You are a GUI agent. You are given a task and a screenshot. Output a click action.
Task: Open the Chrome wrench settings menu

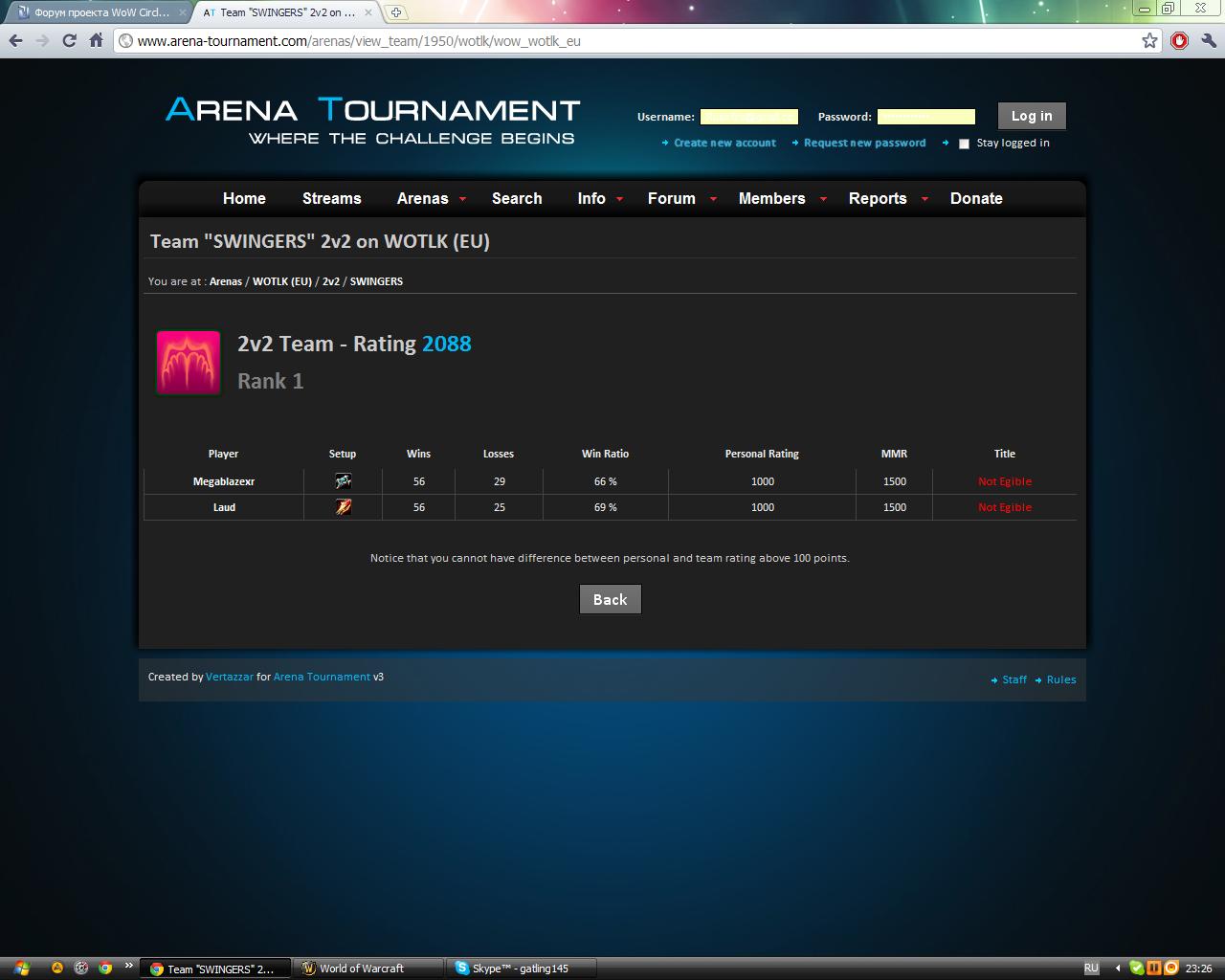pos(1208,40)
